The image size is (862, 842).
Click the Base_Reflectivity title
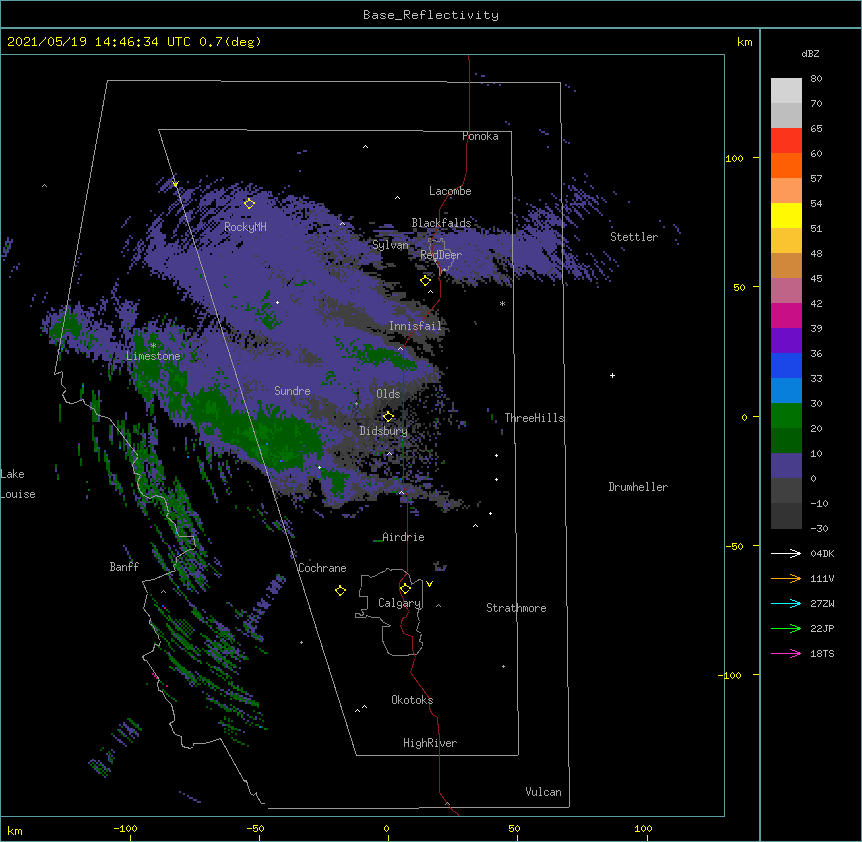point(431,15)
